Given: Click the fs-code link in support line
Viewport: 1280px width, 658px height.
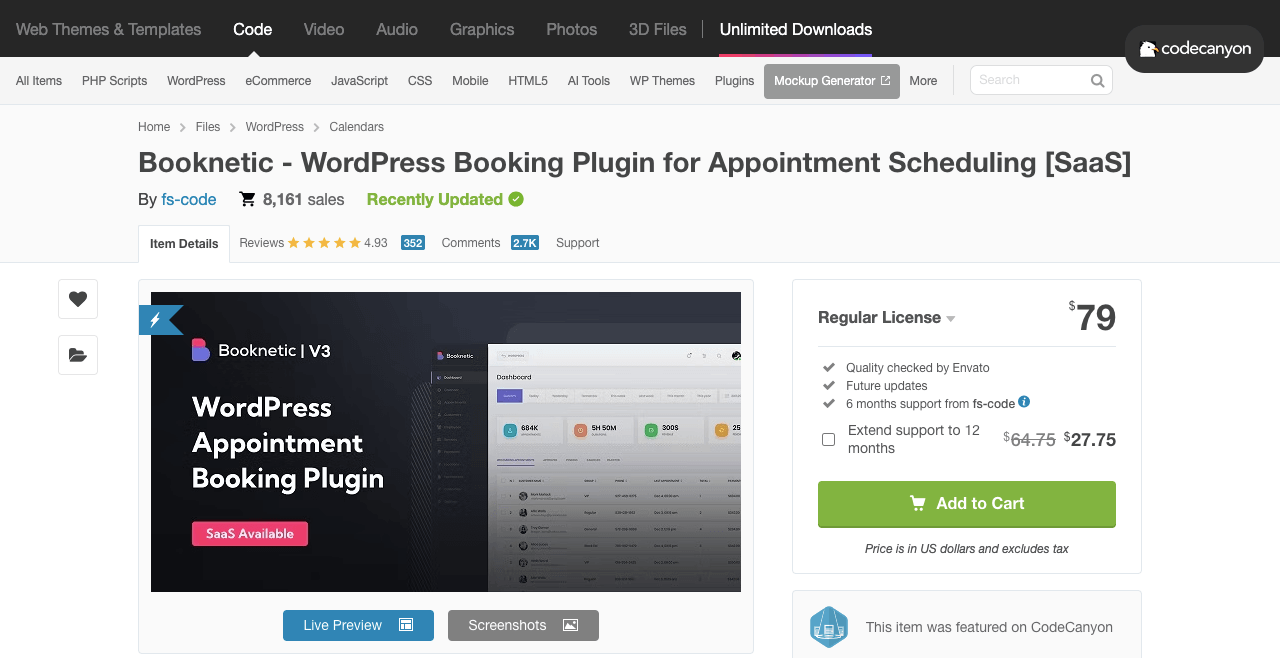Looking at the screenshot, I should pyautogui.click(x=994, y=404).
